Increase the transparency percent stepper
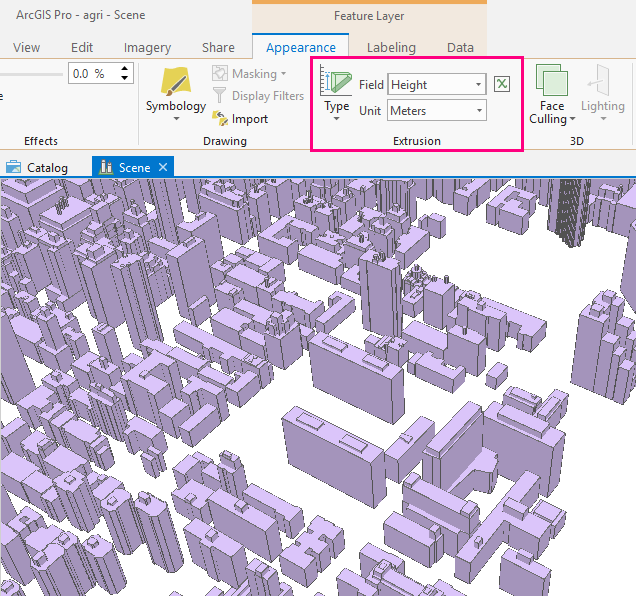The image size is (636, 596). [x=125, y=69]
